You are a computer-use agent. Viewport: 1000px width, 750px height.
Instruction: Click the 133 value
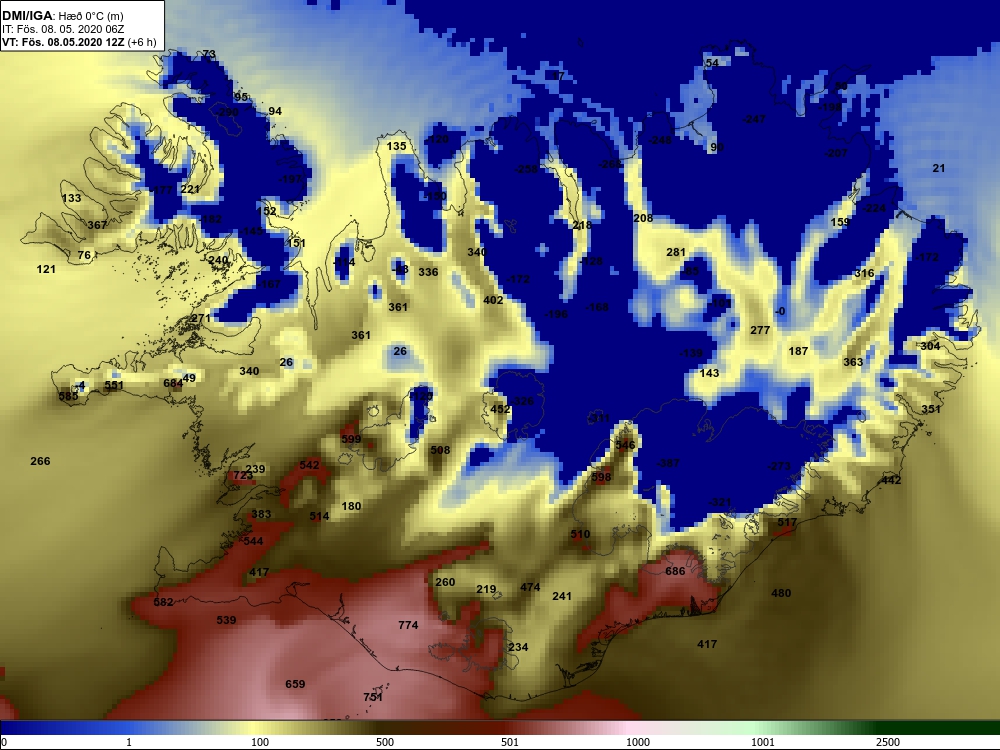pos(71,198)
